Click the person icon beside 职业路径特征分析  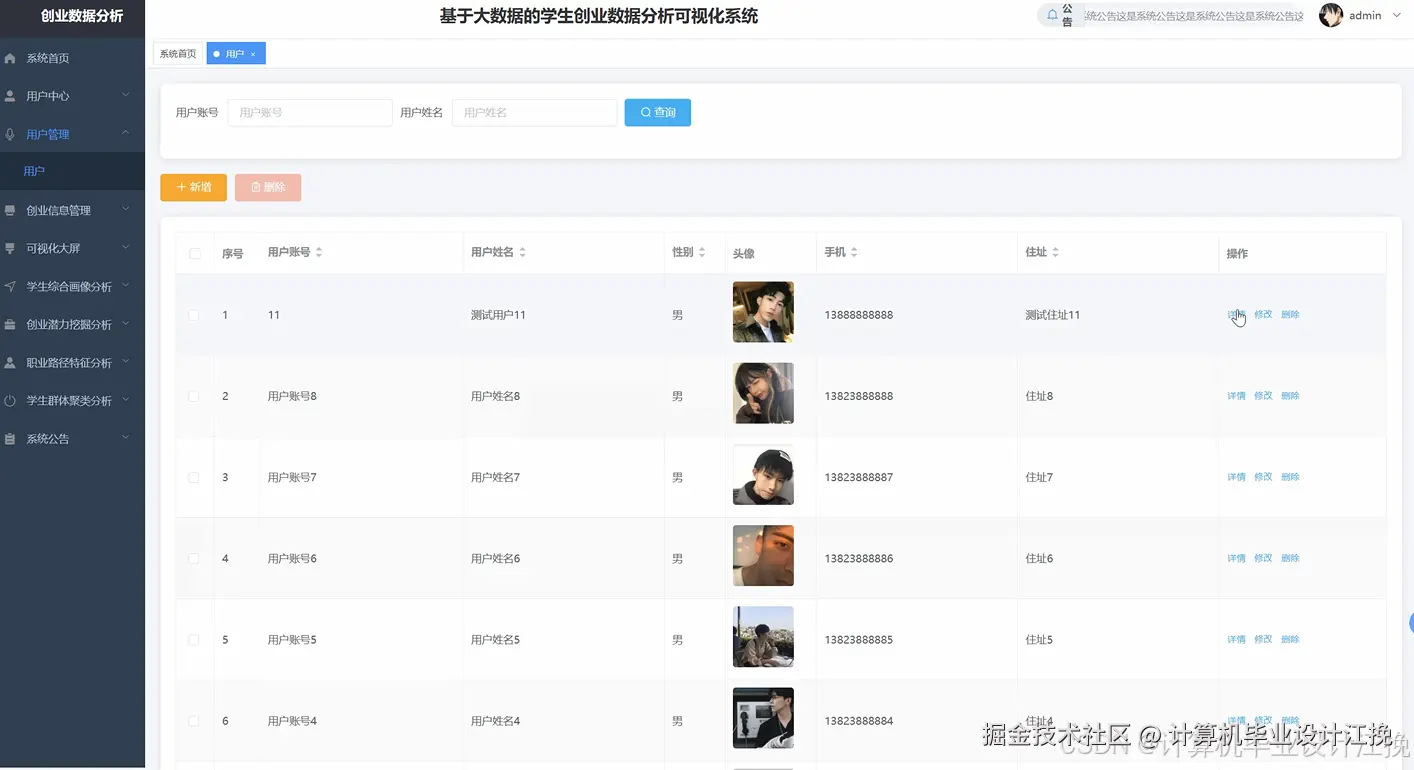pos(10,363)
